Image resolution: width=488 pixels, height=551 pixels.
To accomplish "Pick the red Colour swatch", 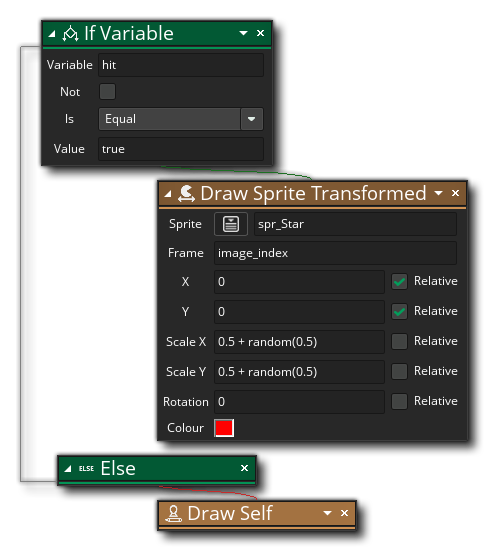I will click(224, 428).
